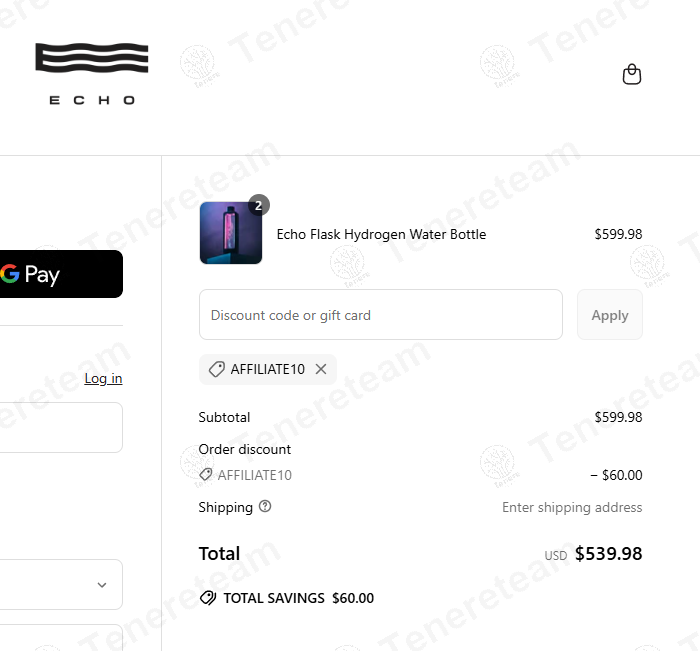Viewport: 700px width, 651px height.
Task: Click the Total Savings tag icon
Action: click(208, 598)
